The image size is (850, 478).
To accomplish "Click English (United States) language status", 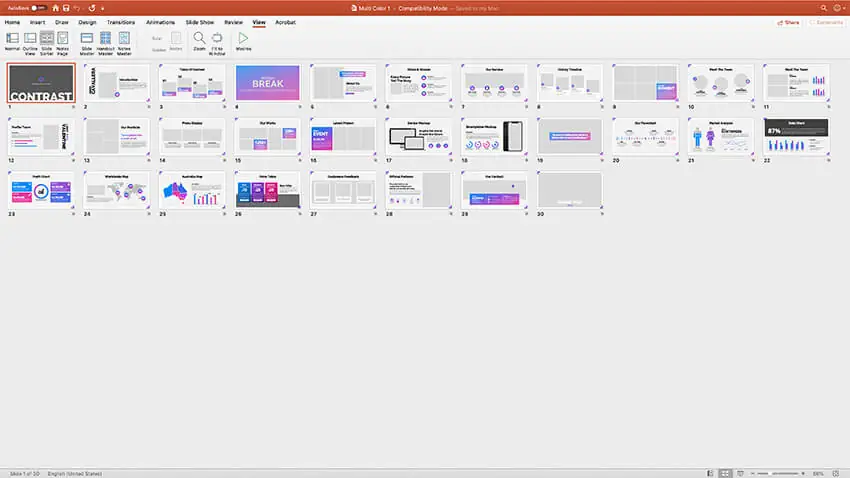I will [75, 474].
